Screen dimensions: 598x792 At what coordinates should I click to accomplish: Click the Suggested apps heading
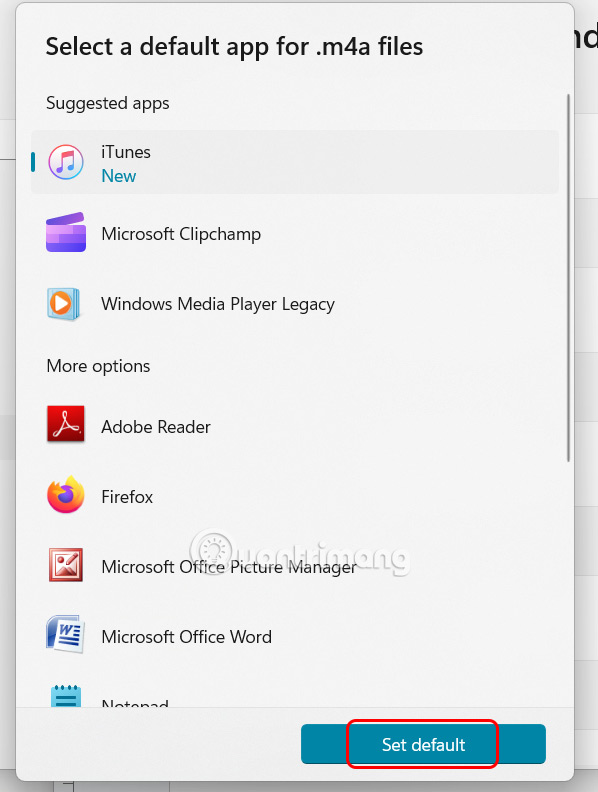coord(108,103)
